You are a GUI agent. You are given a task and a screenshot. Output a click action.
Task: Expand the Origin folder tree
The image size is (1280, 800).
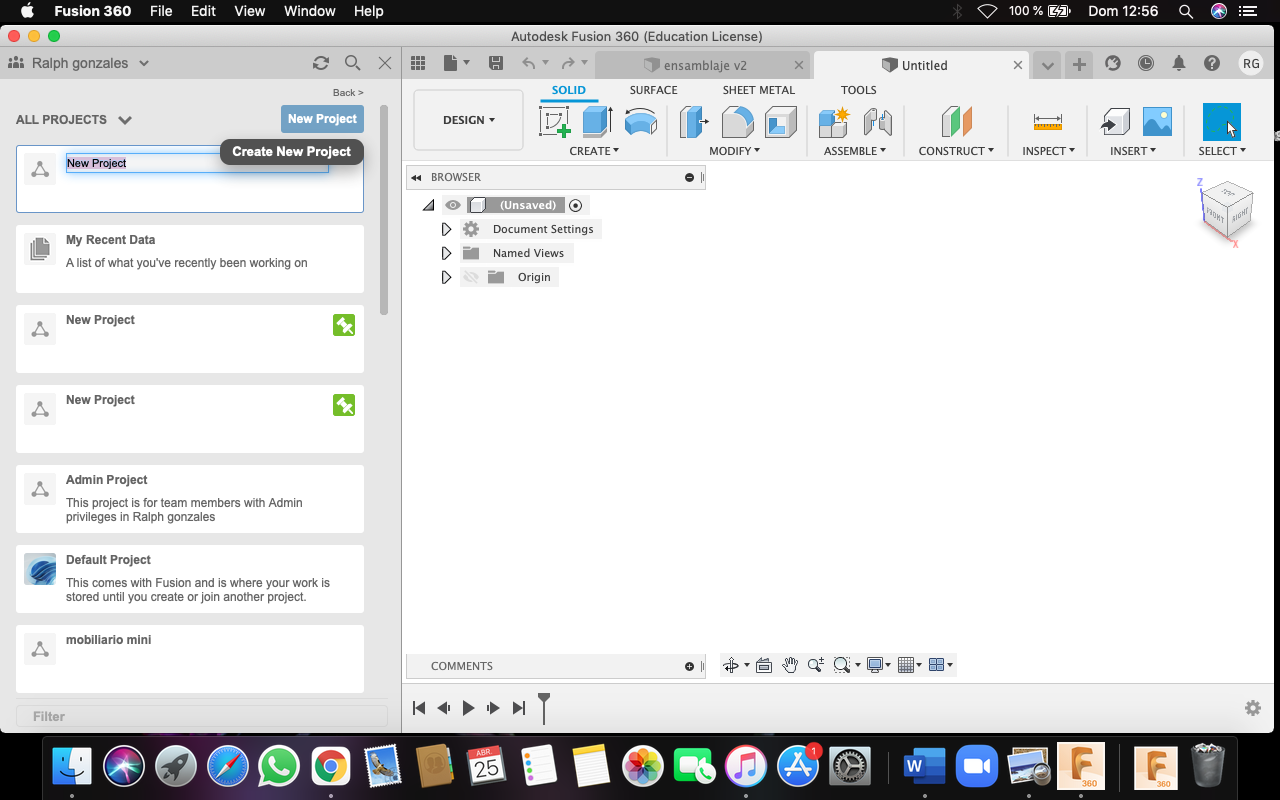(447, 277)
